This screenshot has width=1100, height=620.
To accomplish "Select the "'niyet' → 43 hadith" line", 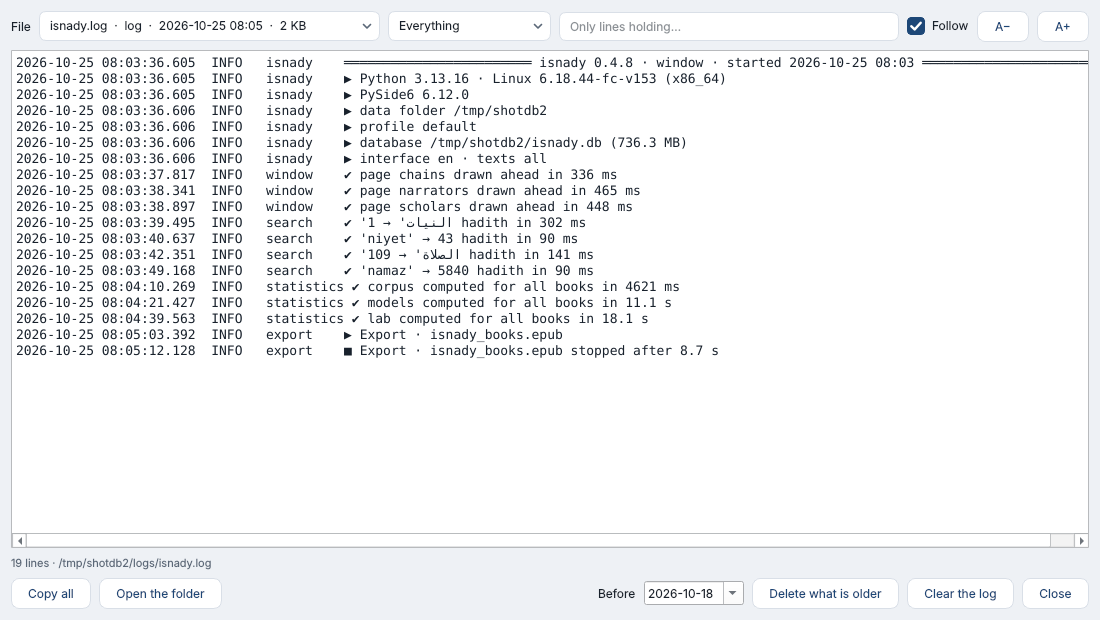I will [x=297, y=240].
